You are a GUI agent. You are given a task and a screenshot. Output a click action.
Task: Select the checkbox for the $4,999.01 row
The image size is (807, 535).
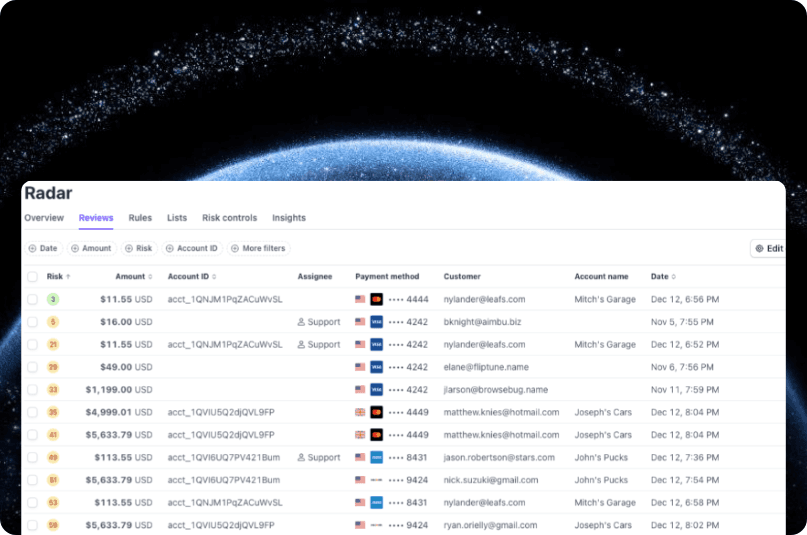click(33, 412)
